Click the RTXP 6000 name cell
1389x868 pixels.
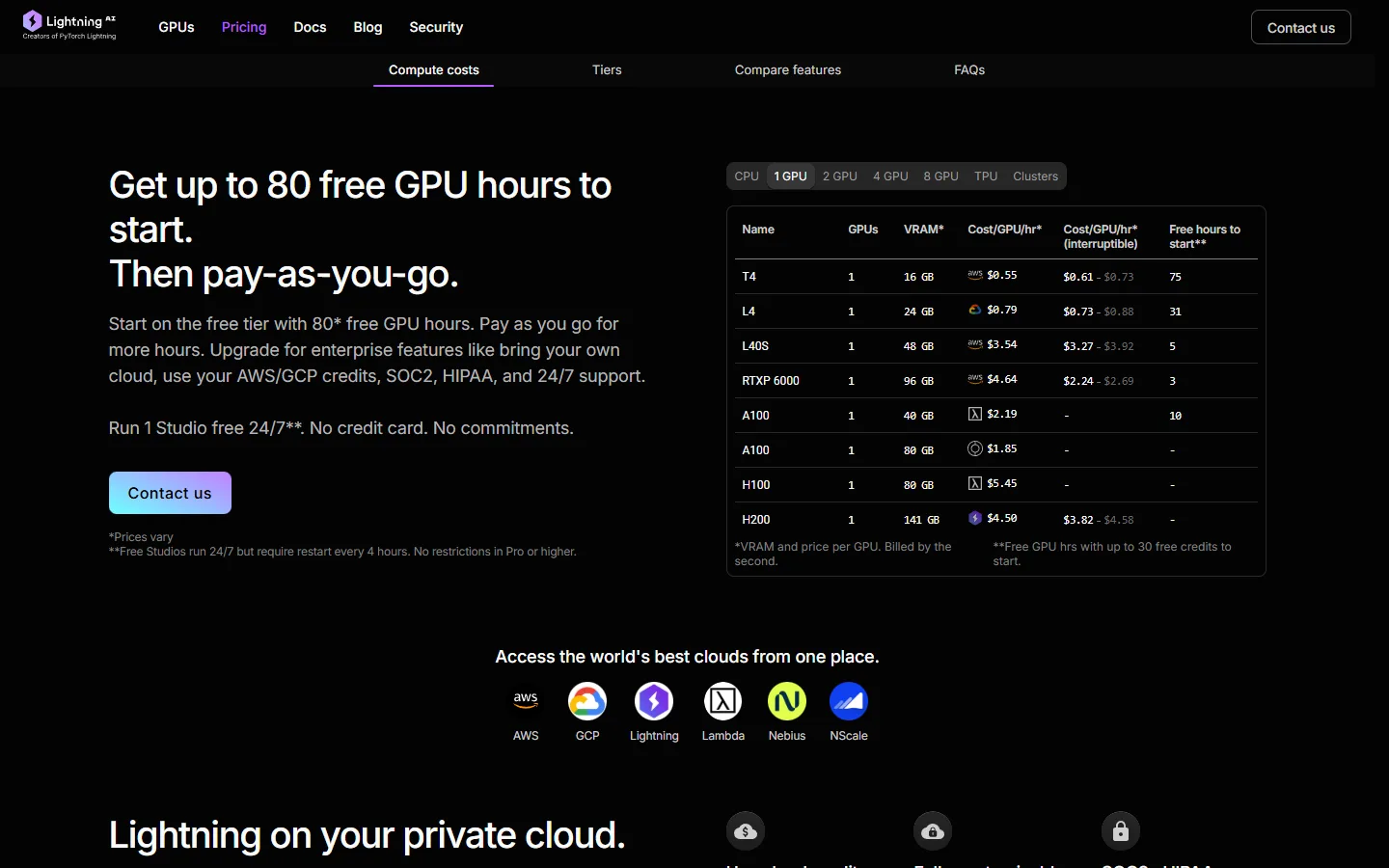point(771,381)
